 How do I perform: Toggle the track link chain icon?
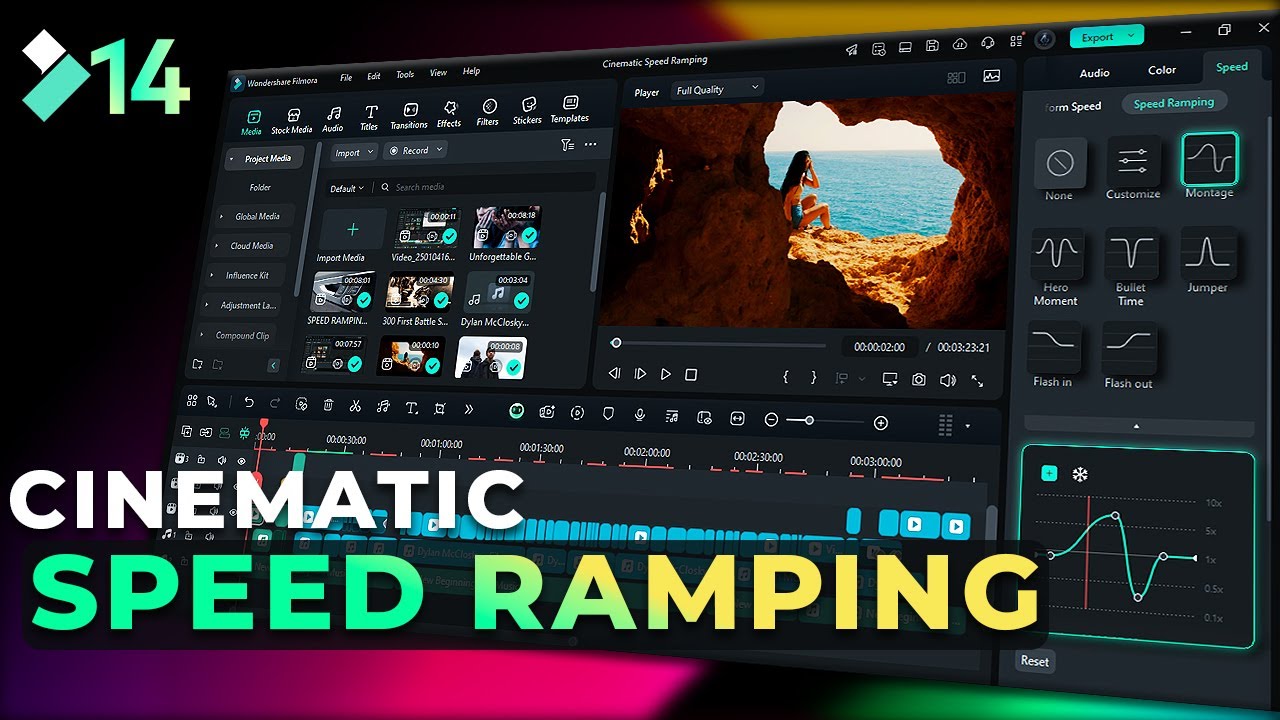click(x=206, y=432)
